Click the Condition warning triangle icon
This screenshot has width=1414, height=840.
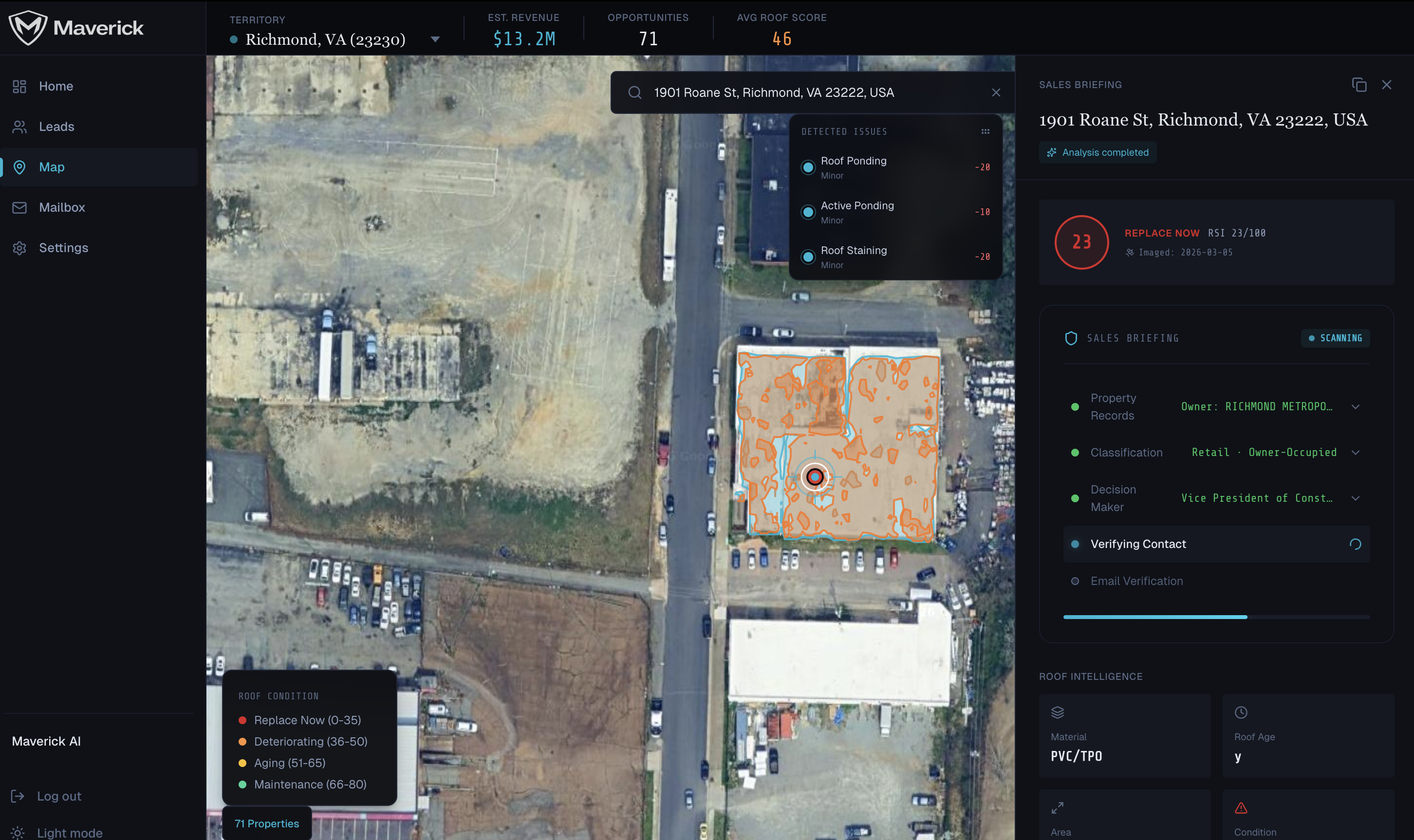1240,808
